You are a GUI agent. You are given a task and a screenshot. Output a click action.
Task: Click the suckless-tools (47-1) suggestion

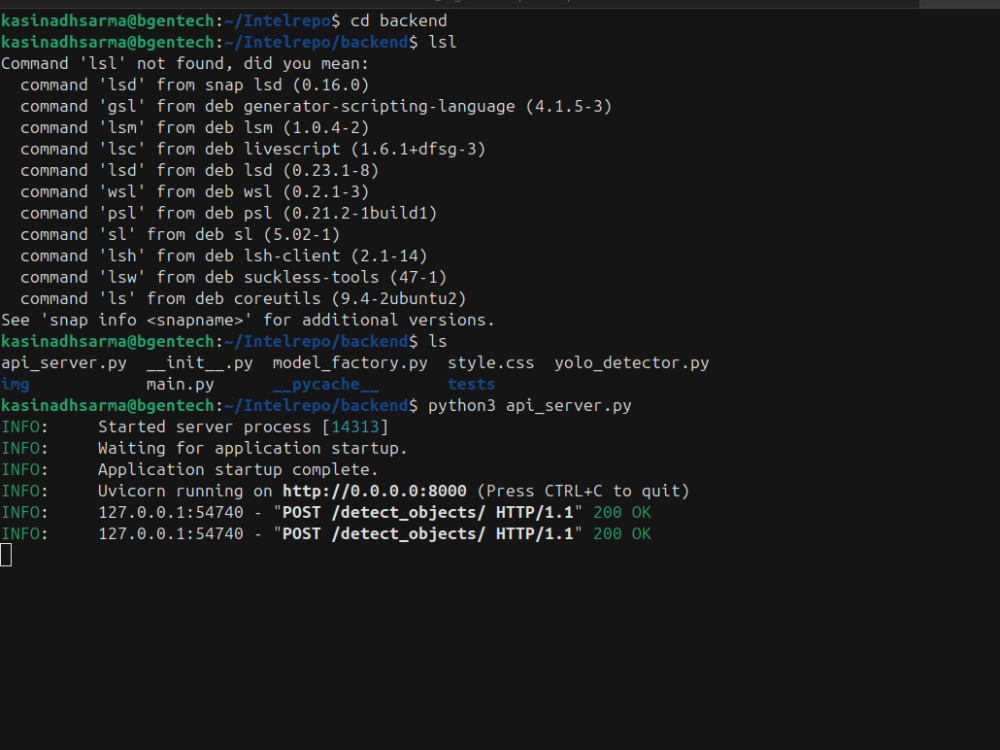(233, 277)
